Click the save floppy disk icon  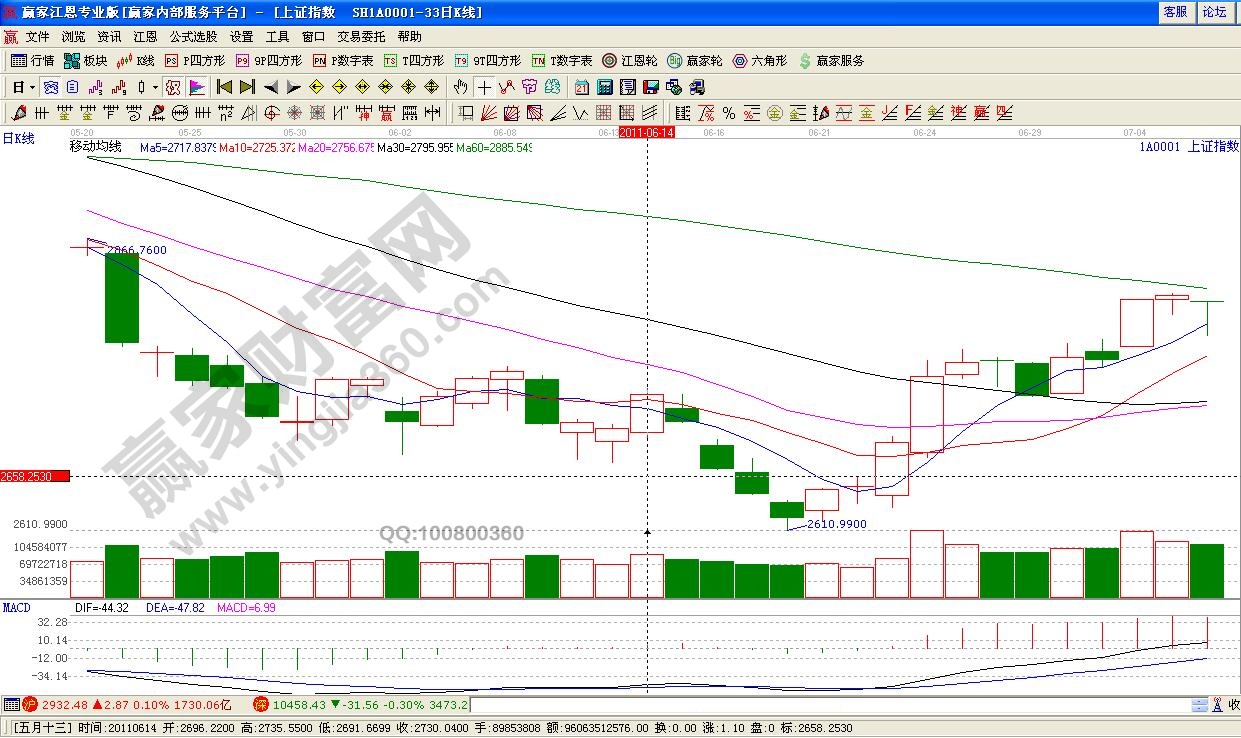pos(650,87)
